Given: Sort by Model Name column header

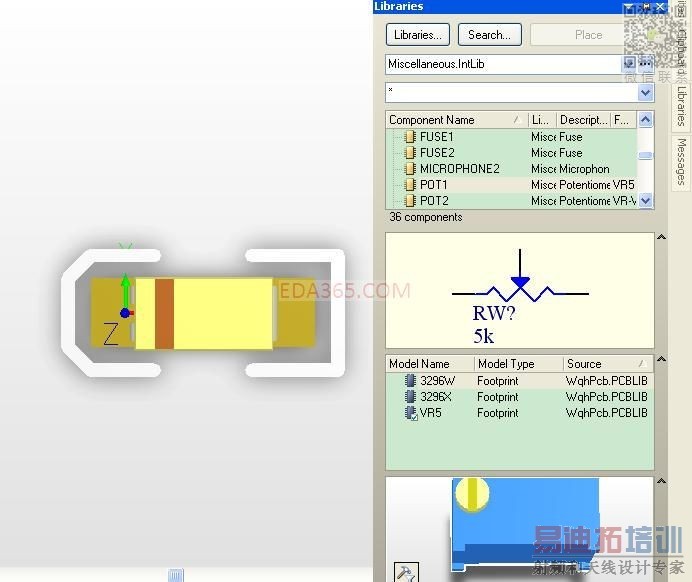Looking at the screenshot, I should [x=430, y=364].
